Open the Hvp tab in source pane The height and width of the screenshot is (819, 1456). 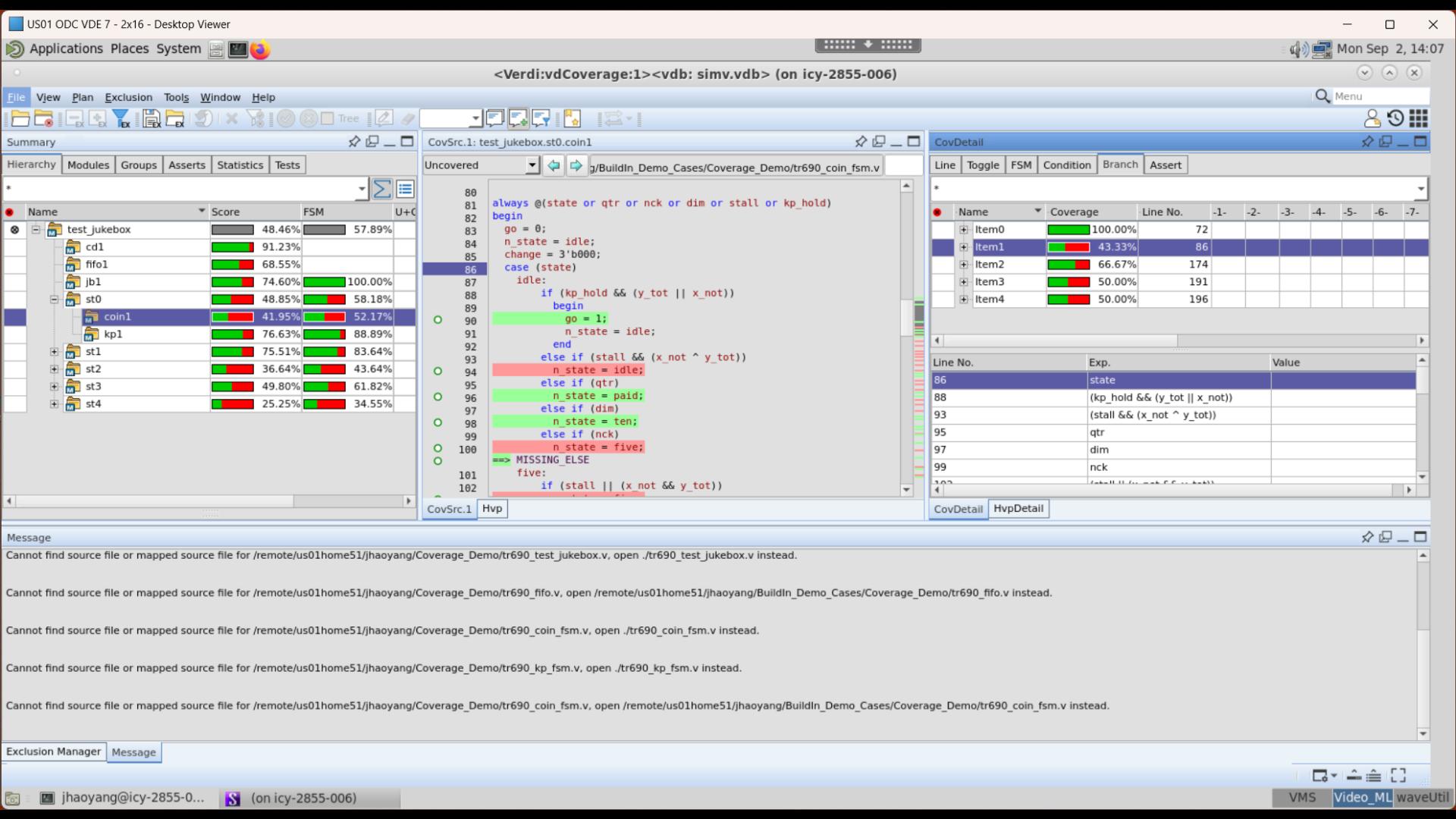coord(492,509)
